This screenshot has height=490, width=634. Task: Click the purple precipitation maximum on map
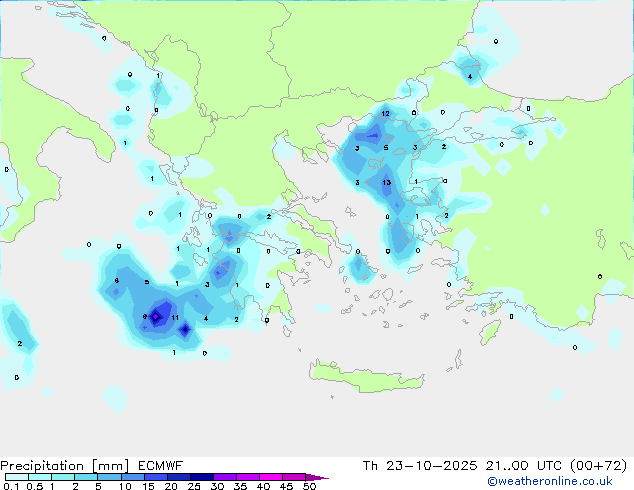[x=156, y=316]
